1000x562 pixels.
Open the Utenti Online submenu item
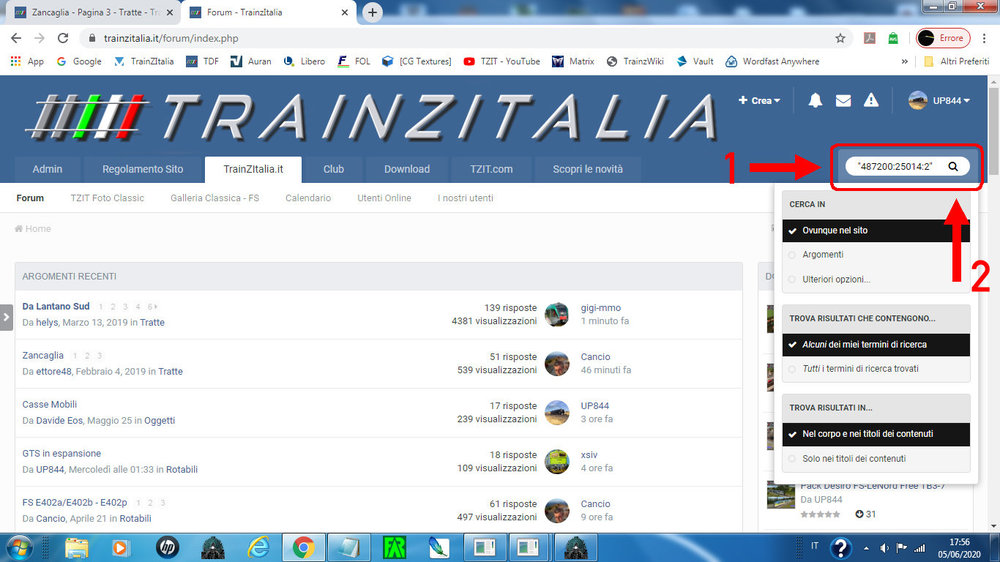(x=384, y=198)
